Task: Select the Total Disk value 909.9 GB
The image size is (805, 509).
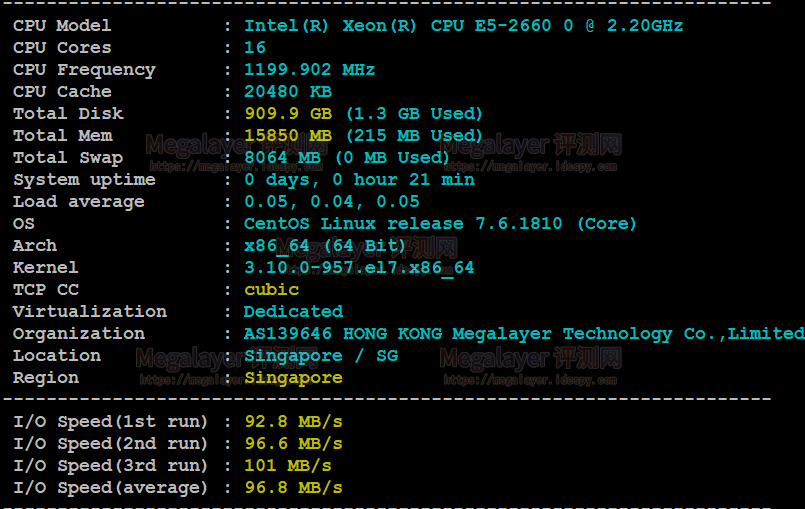Action: [x=288, y=114]
